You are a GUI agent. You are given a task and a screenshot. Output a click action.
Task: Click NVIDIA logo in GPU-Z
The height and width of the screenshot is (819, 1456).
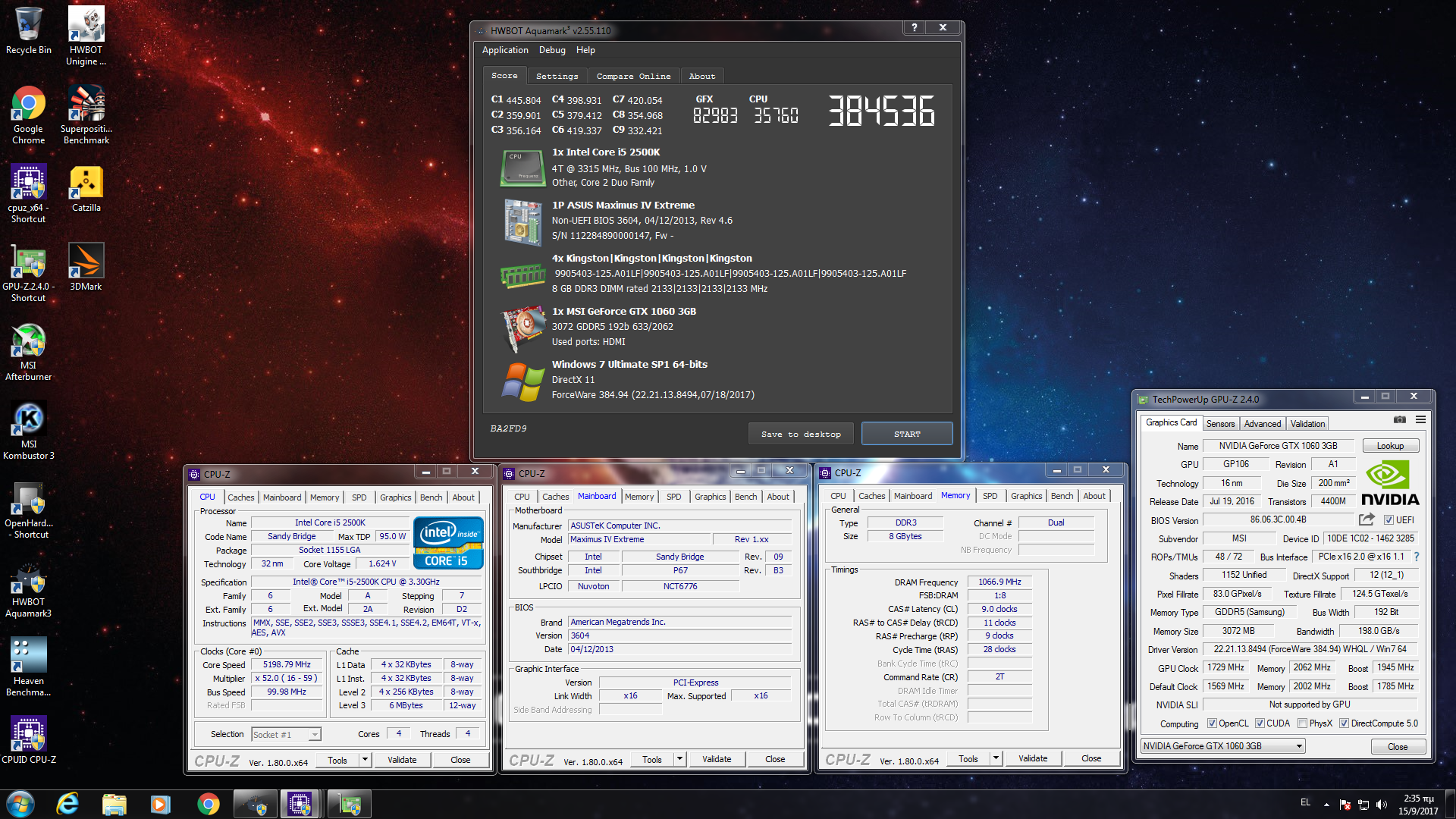pos(1390,484)
